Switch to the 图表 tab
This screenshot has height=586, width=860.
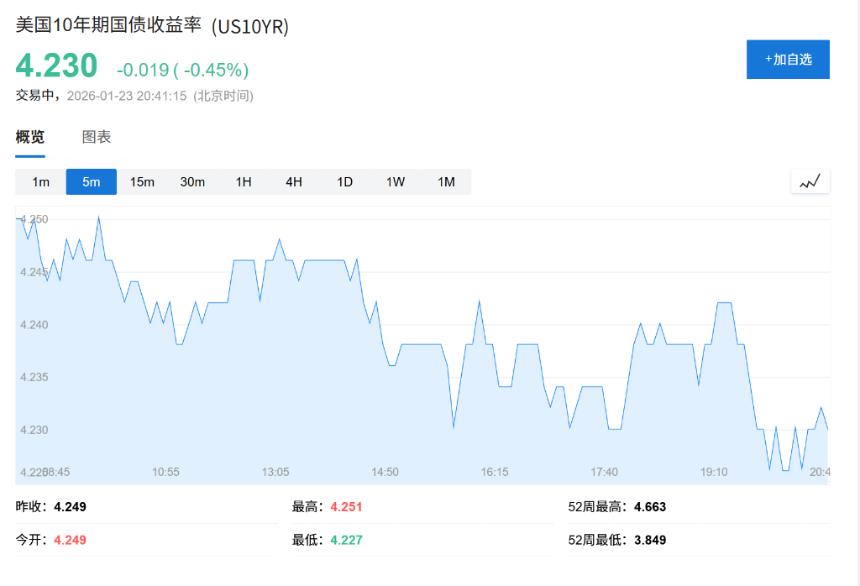coord(97,137)
